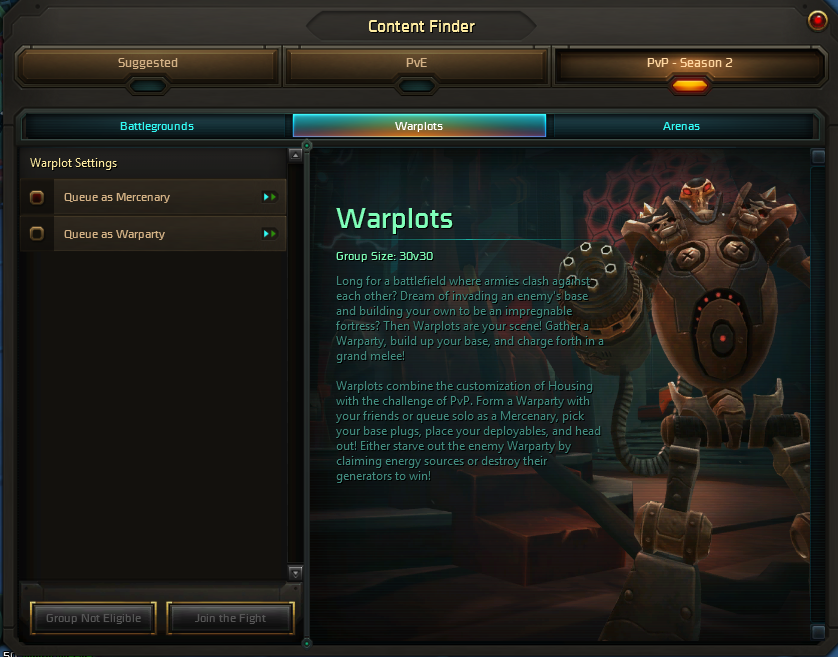Close Content Finder with red orb button

(817, 21)
